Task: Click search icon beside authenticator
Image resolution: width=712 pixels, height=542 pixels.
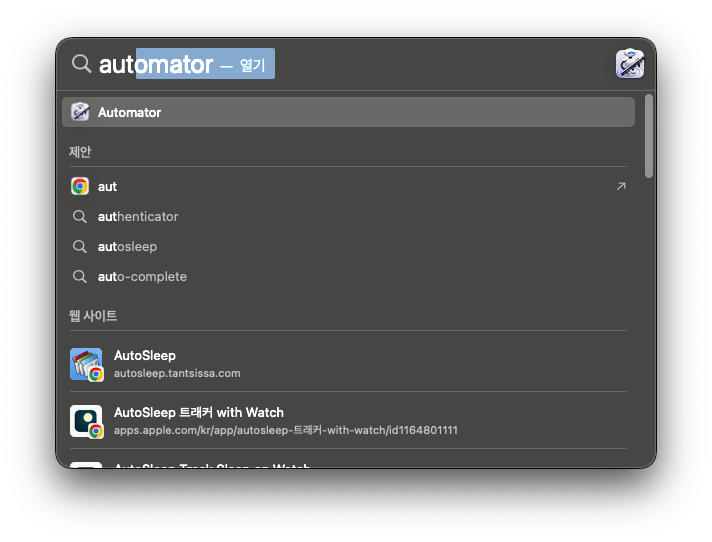Action: pyautogui.click(x=80, y=217)
